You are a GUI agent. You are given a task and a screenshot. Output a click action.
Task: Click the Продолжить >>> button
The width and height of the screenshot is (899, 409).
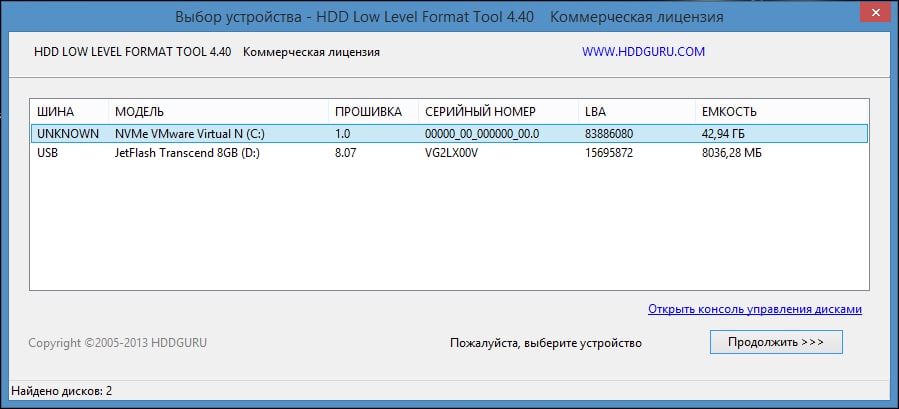[776, 342]
